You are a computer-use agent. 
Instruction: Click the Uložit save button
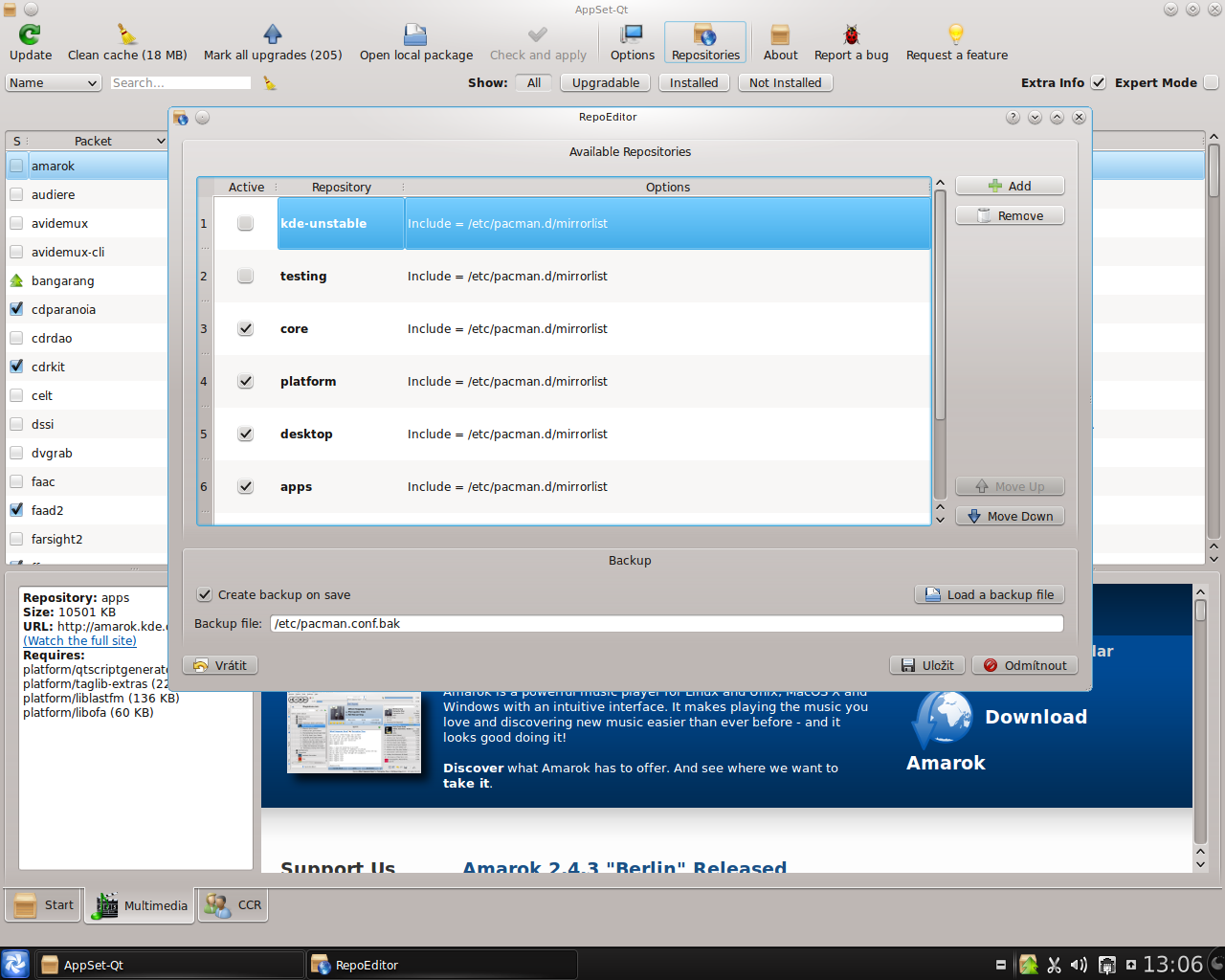pyautogui.click(x=928, y=665)
